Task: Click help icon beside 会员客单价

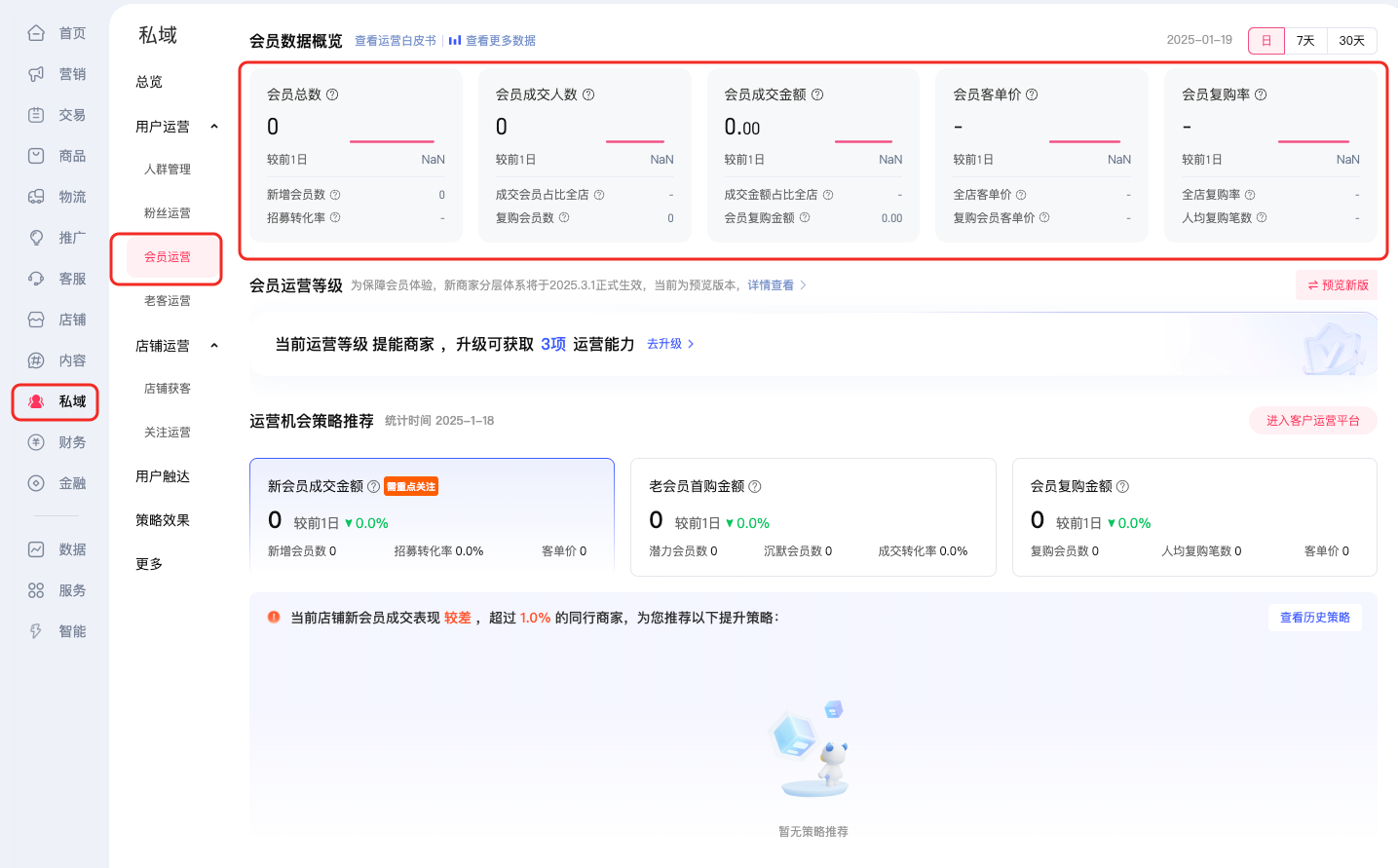Action: pos(1032,94)
